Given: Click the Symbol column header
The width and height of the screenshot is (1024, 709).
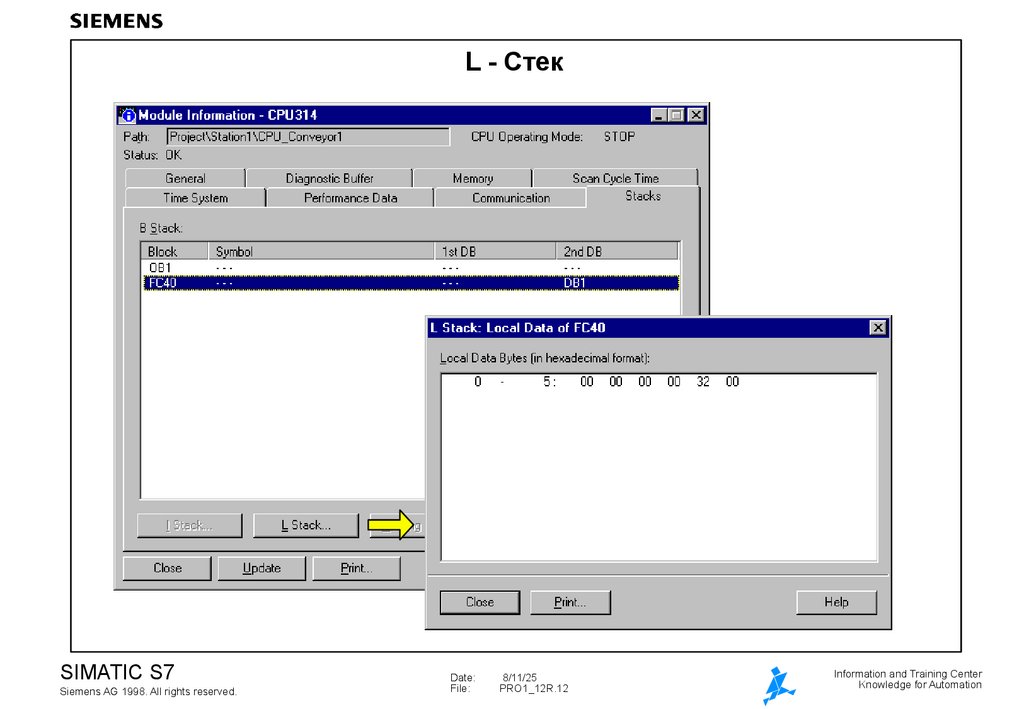Looking at the screenshot, I should pos(321,251).
